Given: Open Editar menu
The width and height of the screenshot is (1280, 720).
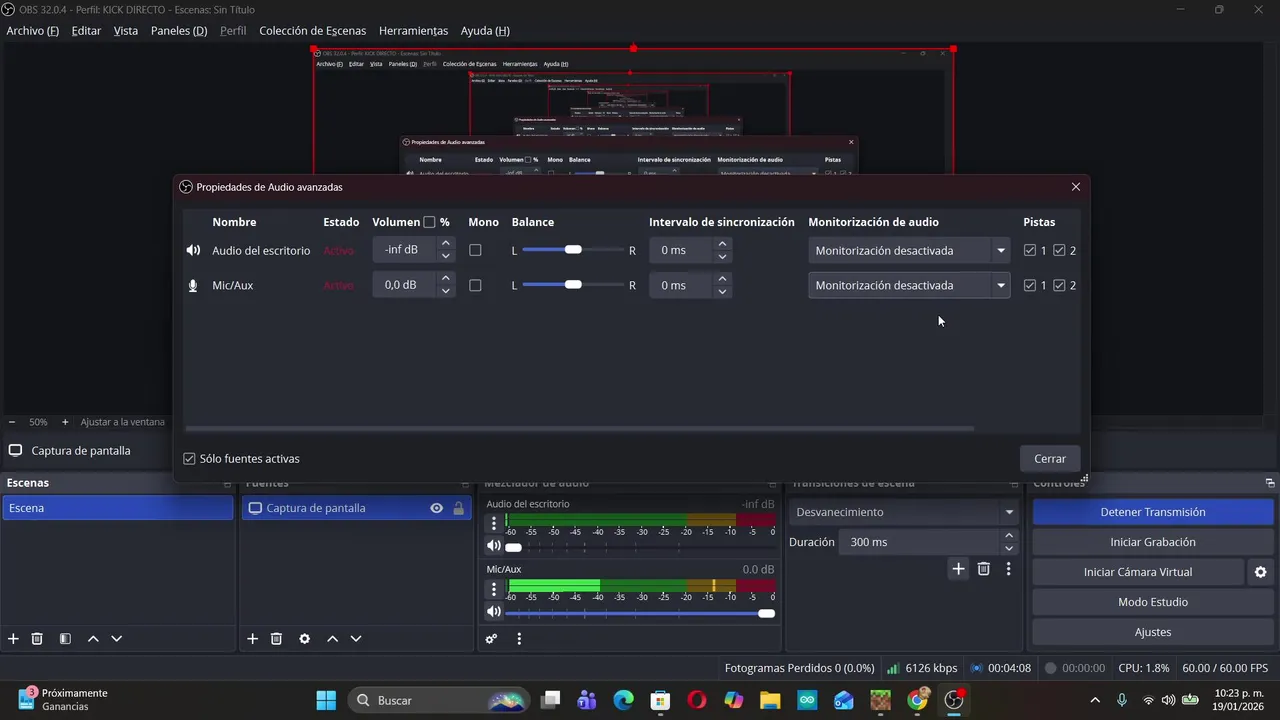Looking at the screenshot, I should pyautogui.click(x=86, y=31).
